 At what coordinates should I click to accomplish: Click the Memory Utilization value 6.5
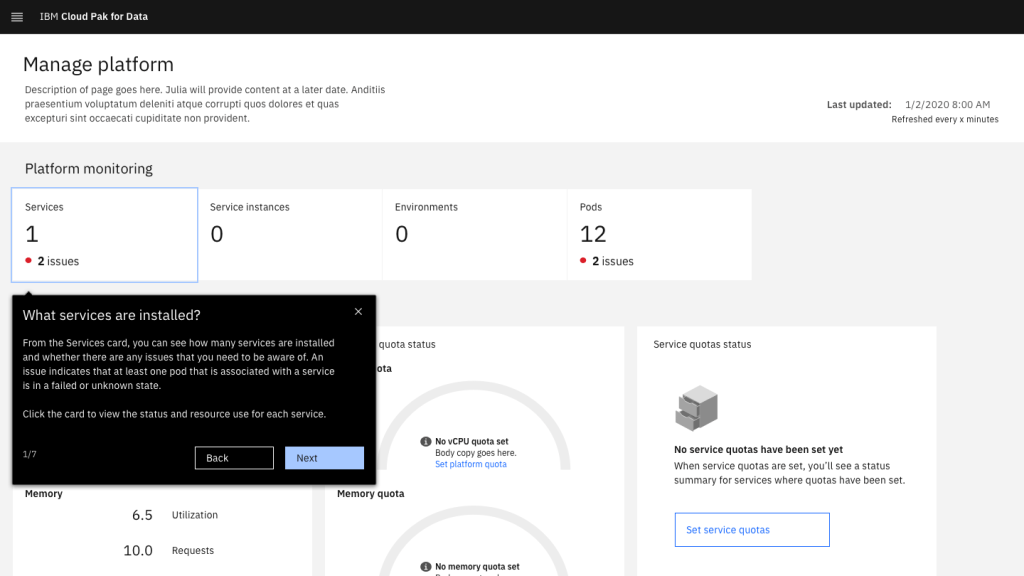click(142, 515)
